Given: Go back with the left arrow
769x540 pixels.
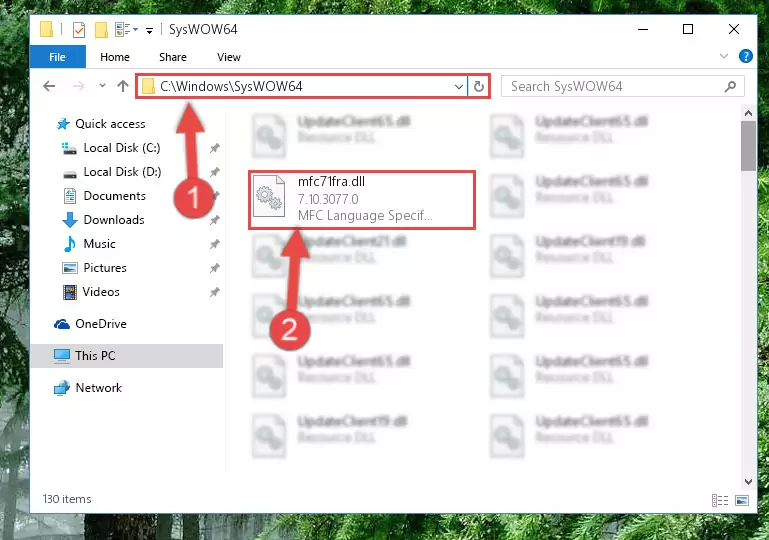Looking at the screenshot, I should click(x=49, y=86).
